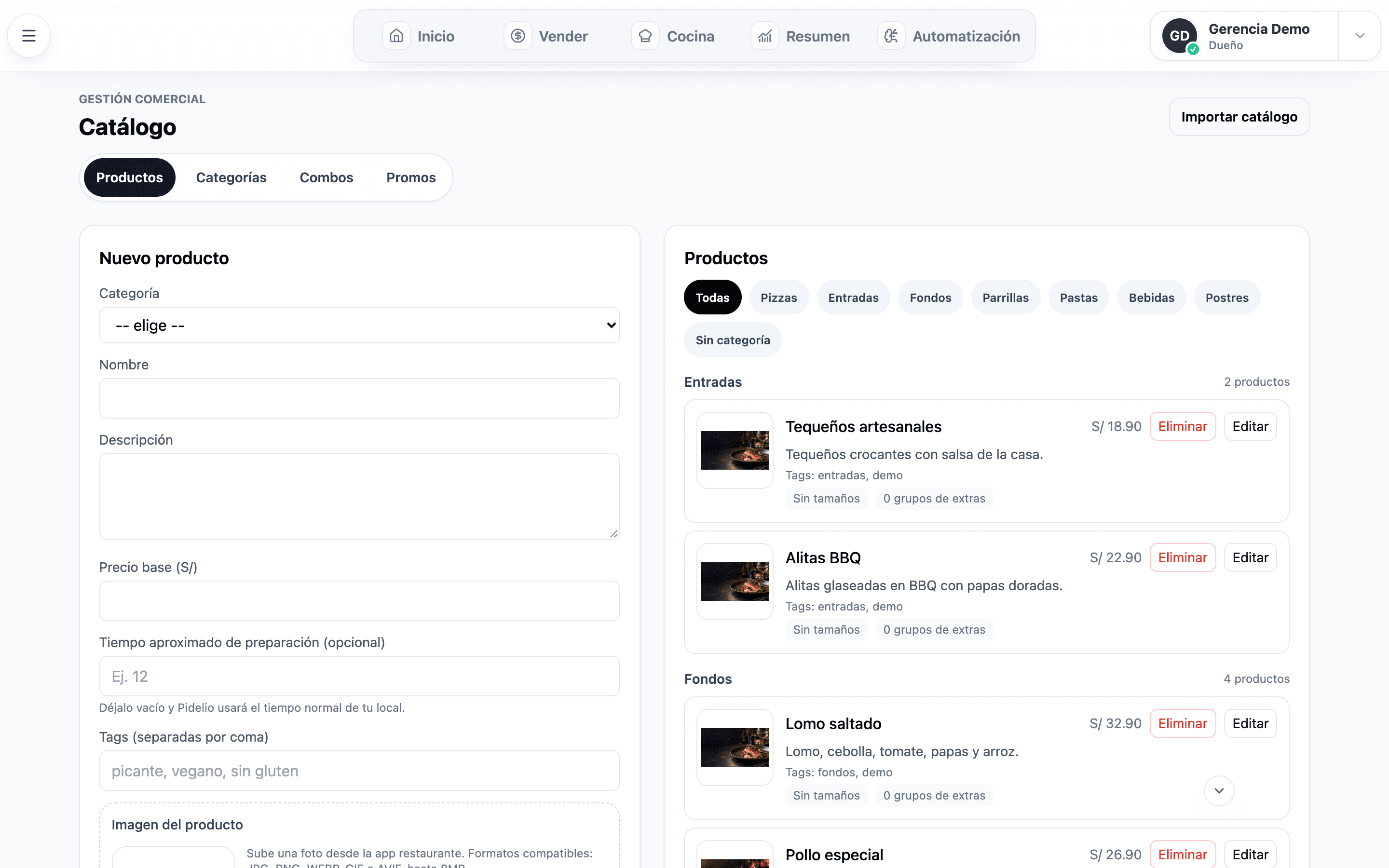Focus the Precio base input field
Image resolution: width=1389 pixels, height=868 pixels.
359,600
